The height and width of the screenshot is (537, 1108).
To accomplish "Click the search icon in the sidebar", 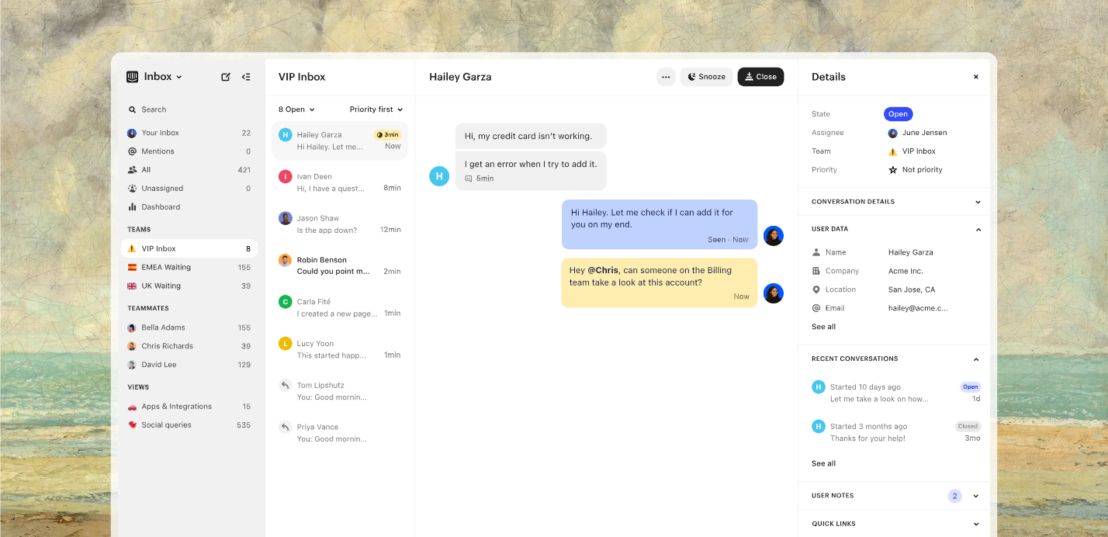I will (132, 110).
